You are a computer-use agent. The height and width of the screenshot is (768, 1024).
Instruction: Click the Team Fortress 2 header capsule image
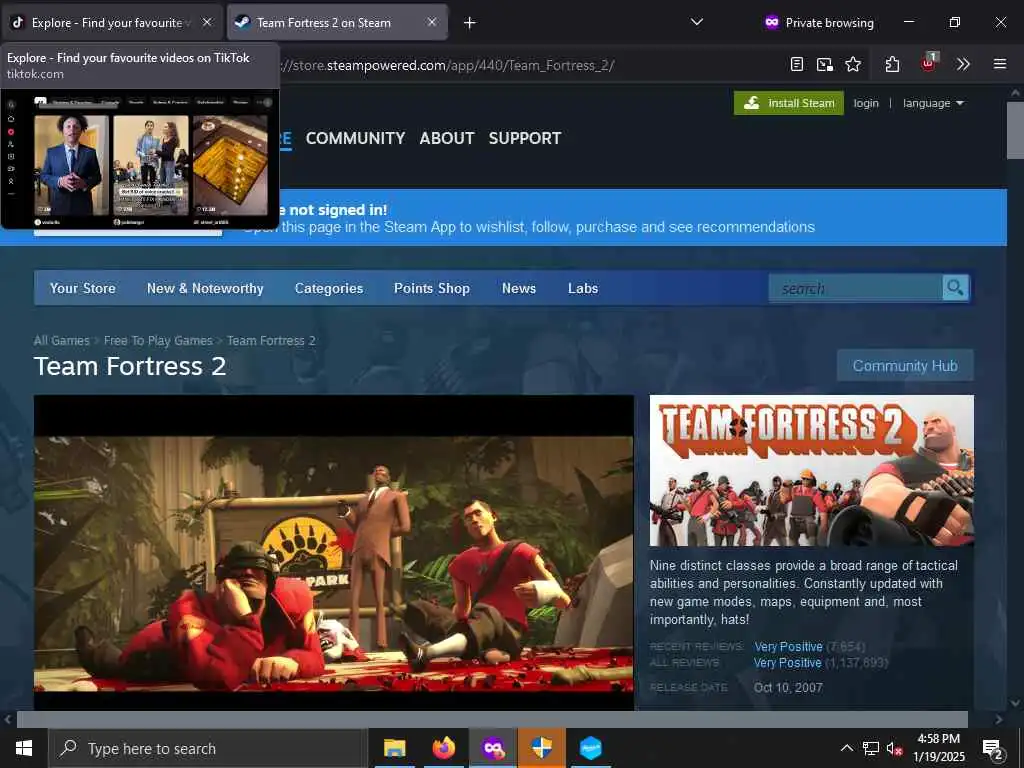[812, 470]
